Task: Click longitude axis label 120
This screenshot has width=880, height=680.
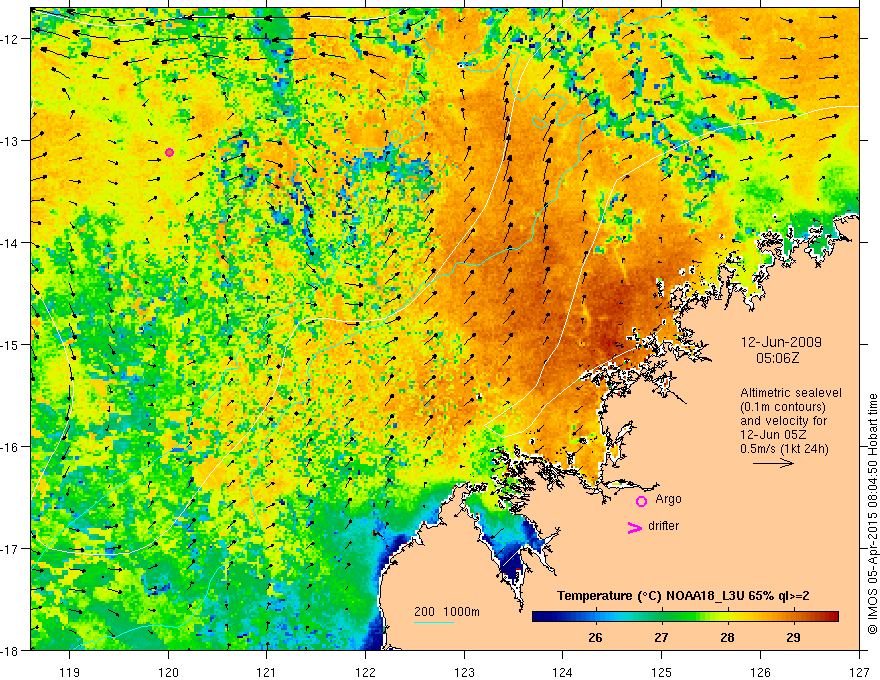Action: tap(168, 672)
